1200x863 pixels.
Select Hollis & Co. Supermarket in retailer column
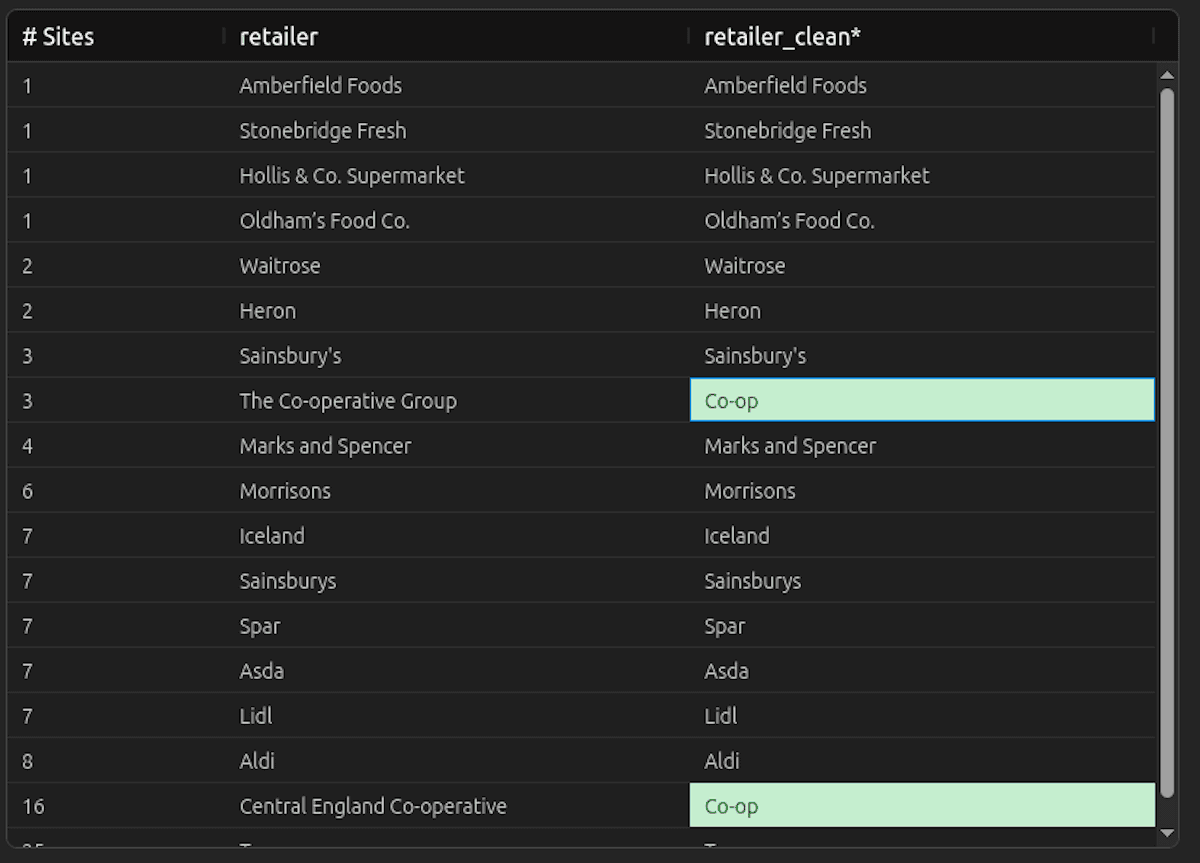point(352,175)
